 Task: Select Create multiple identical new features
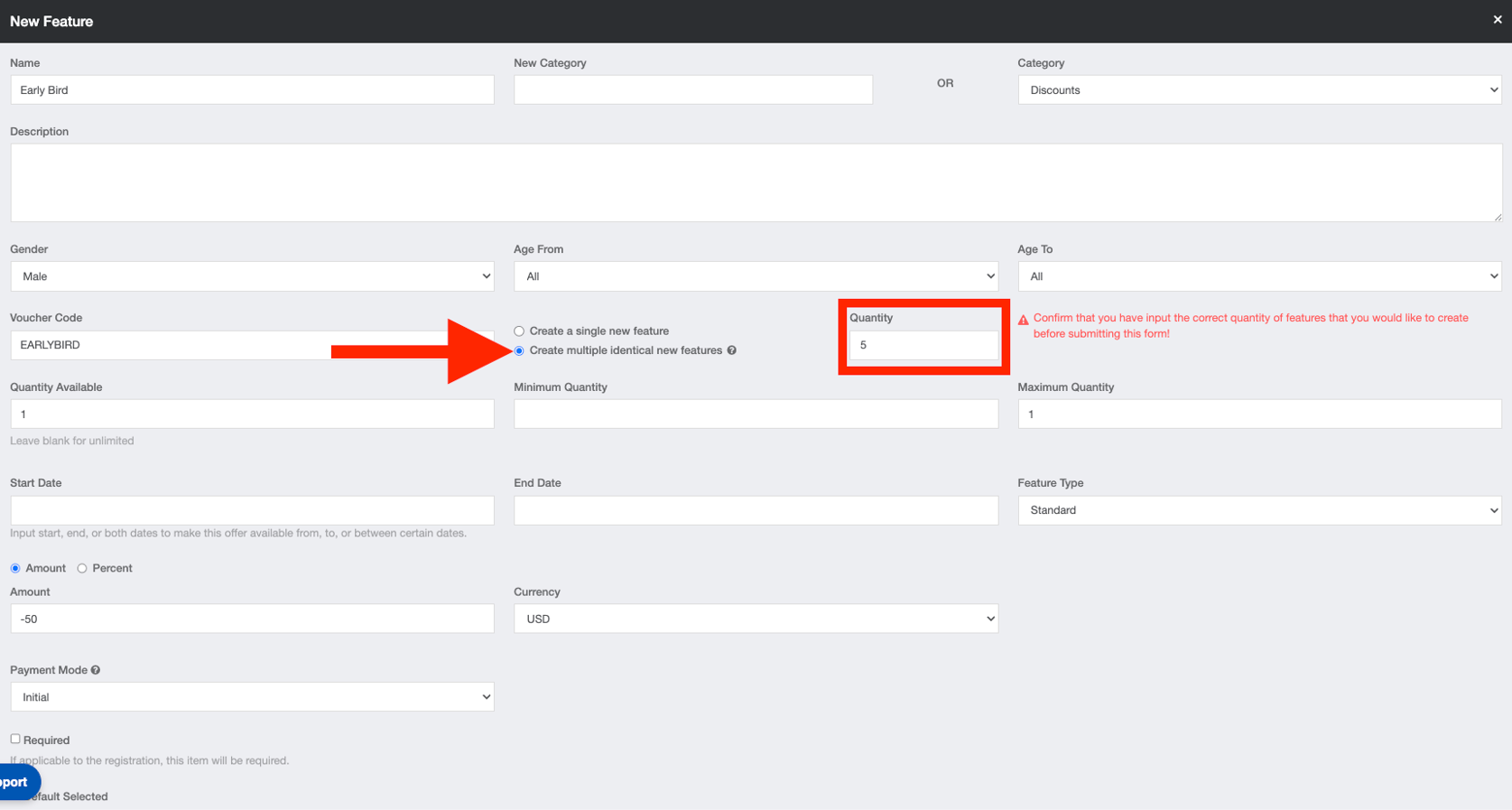click(519, 350)
